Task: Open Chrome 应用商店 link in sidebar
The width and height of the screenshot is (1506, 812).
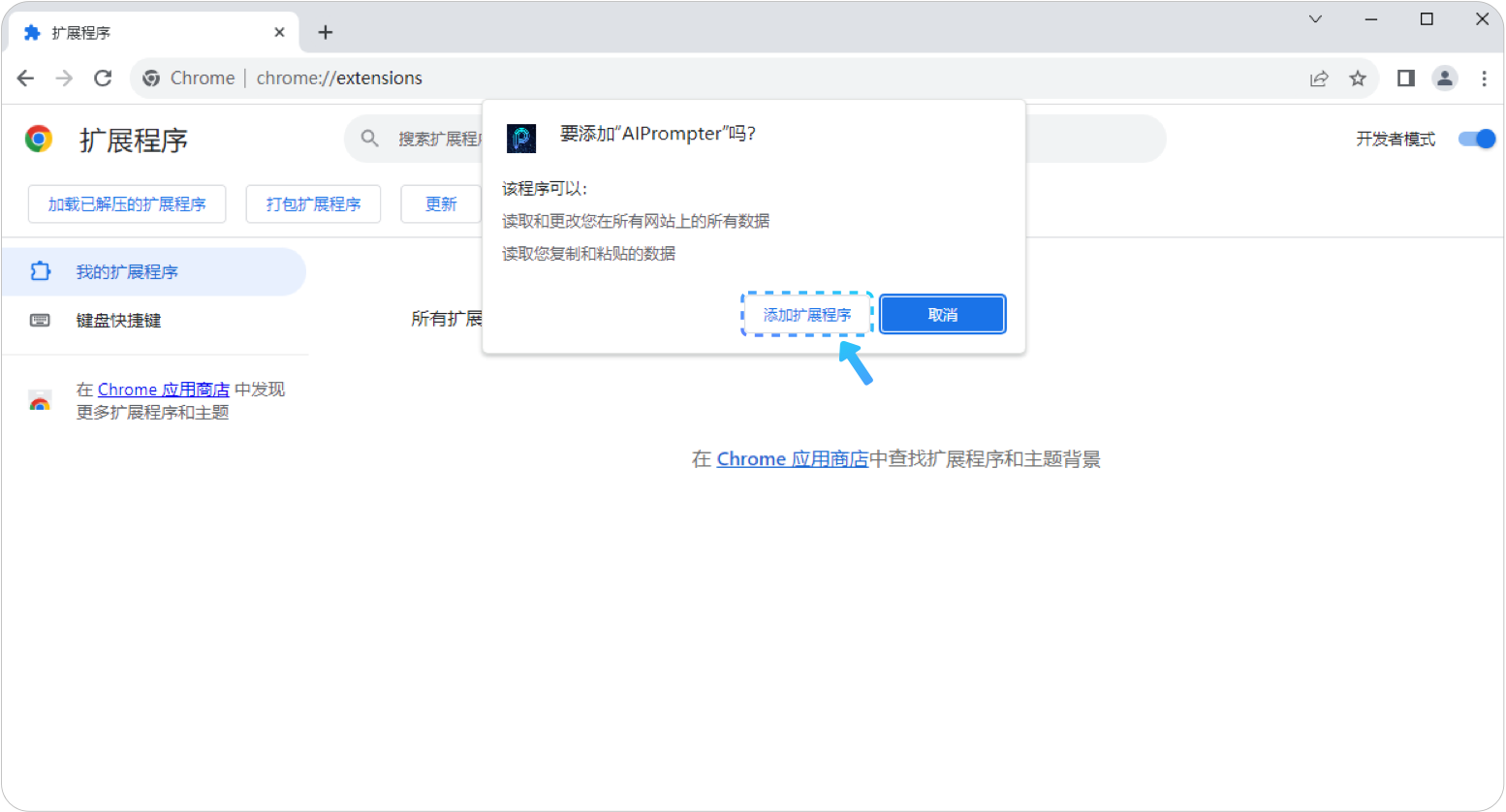Action: pos(164,390)
